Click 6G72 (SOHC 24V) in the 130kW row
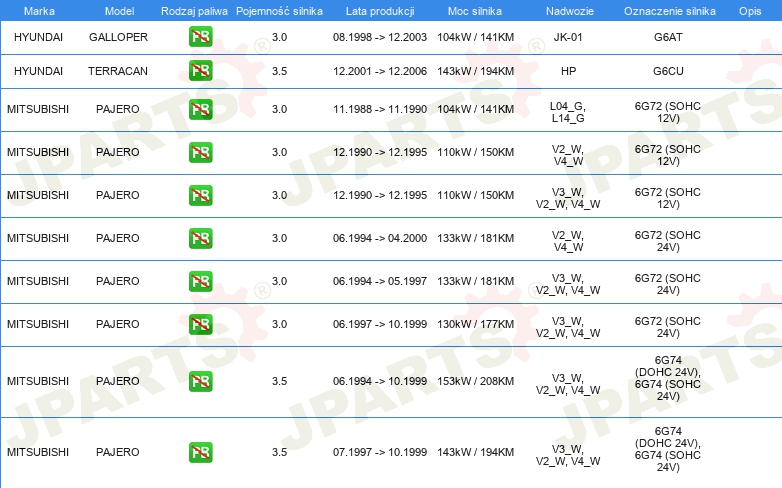Screen dimensions: 782x488 [668, 327]
